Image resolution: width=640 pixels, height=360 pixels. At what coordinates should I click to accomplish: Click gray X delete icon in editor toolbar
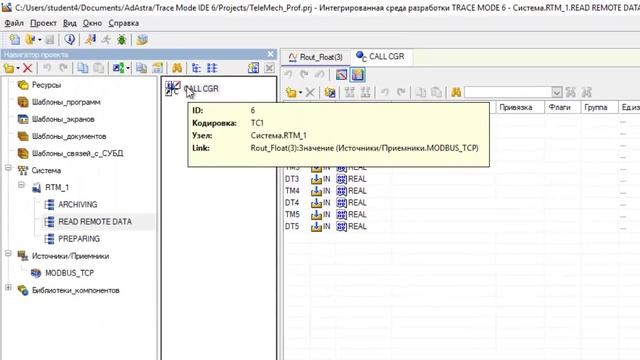pos(310,93)
